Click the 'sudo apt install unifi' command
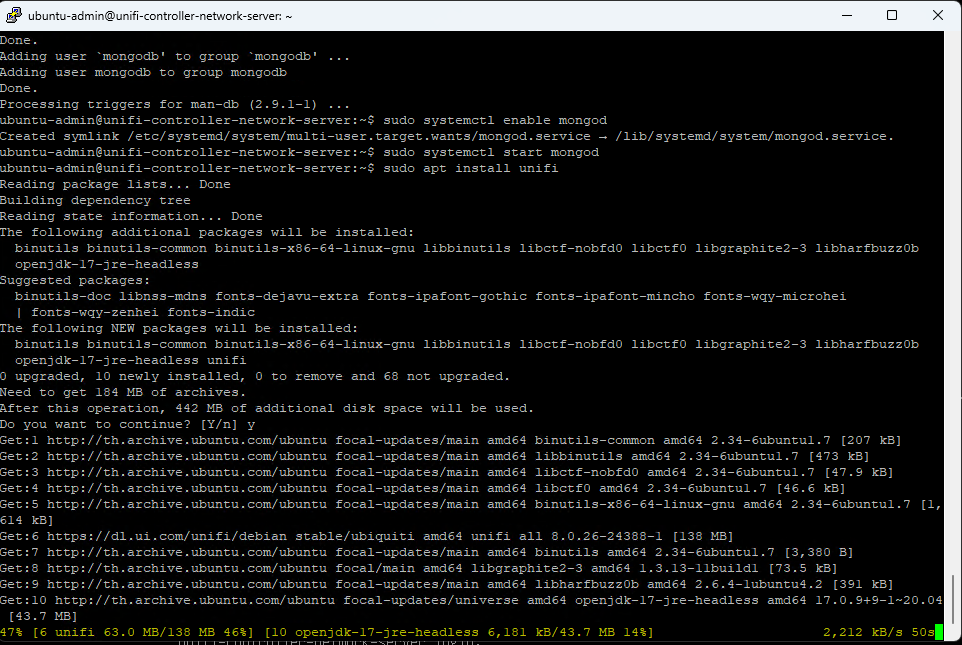This screenshot has width=962, height=645. click(471, 168)
